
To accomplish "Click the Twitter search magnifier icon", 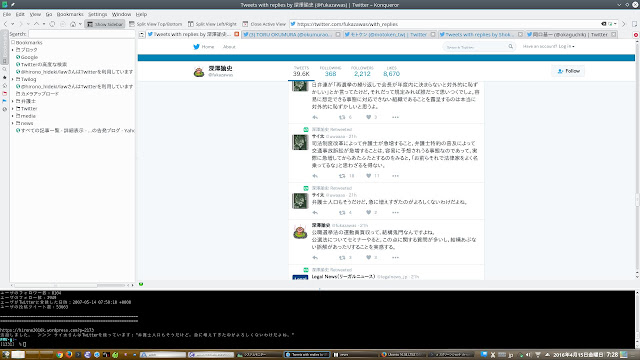I will [x=511, y=47].
